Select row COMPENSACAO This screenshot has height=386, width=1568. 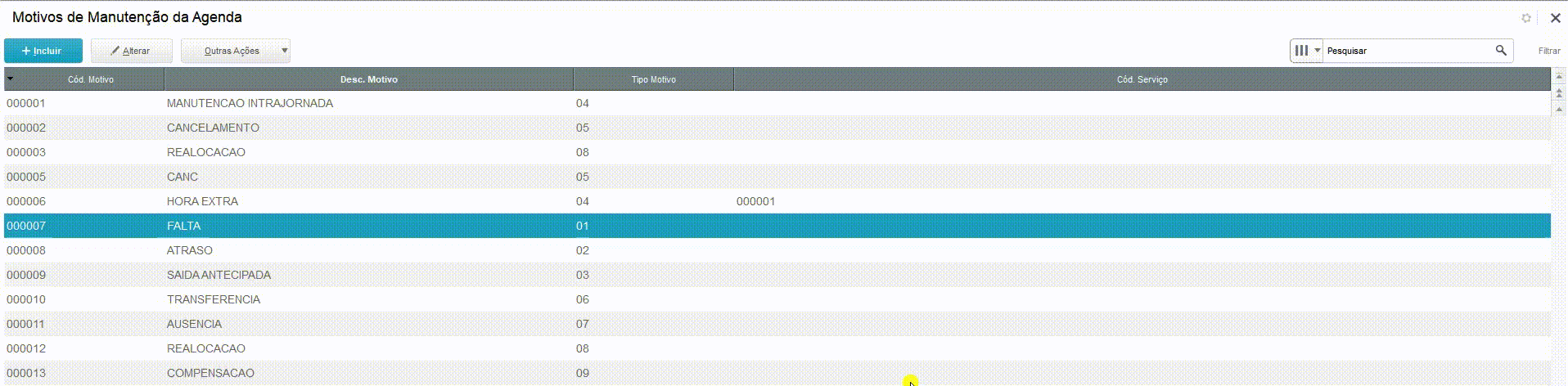click(x=777, y=373)
